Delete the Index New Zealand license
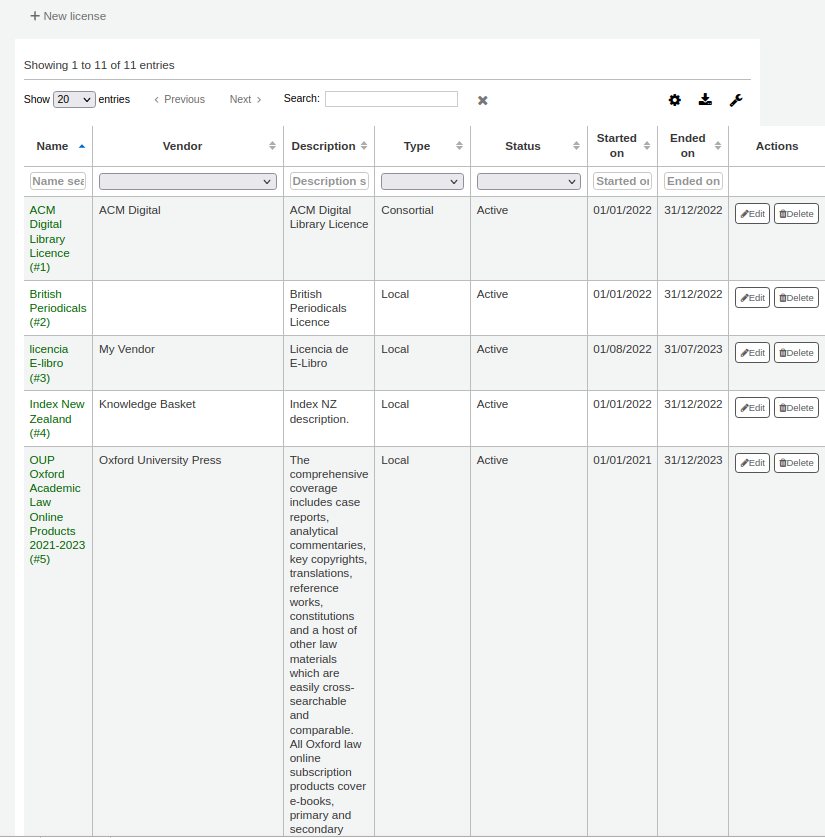 click(796, 408)
